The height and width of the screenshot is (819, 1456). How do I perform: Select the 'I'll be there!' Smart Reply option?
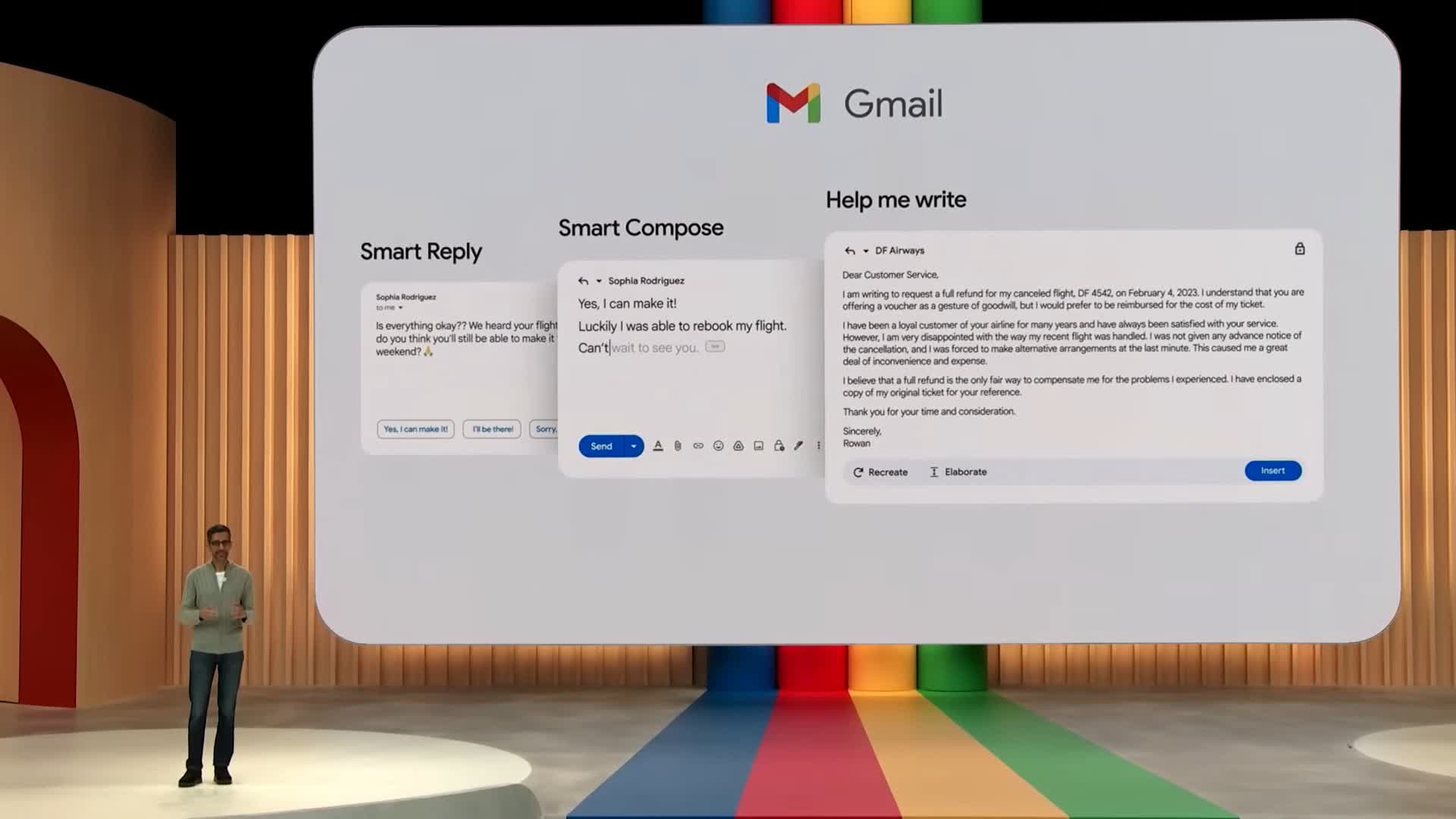[492, 428]
